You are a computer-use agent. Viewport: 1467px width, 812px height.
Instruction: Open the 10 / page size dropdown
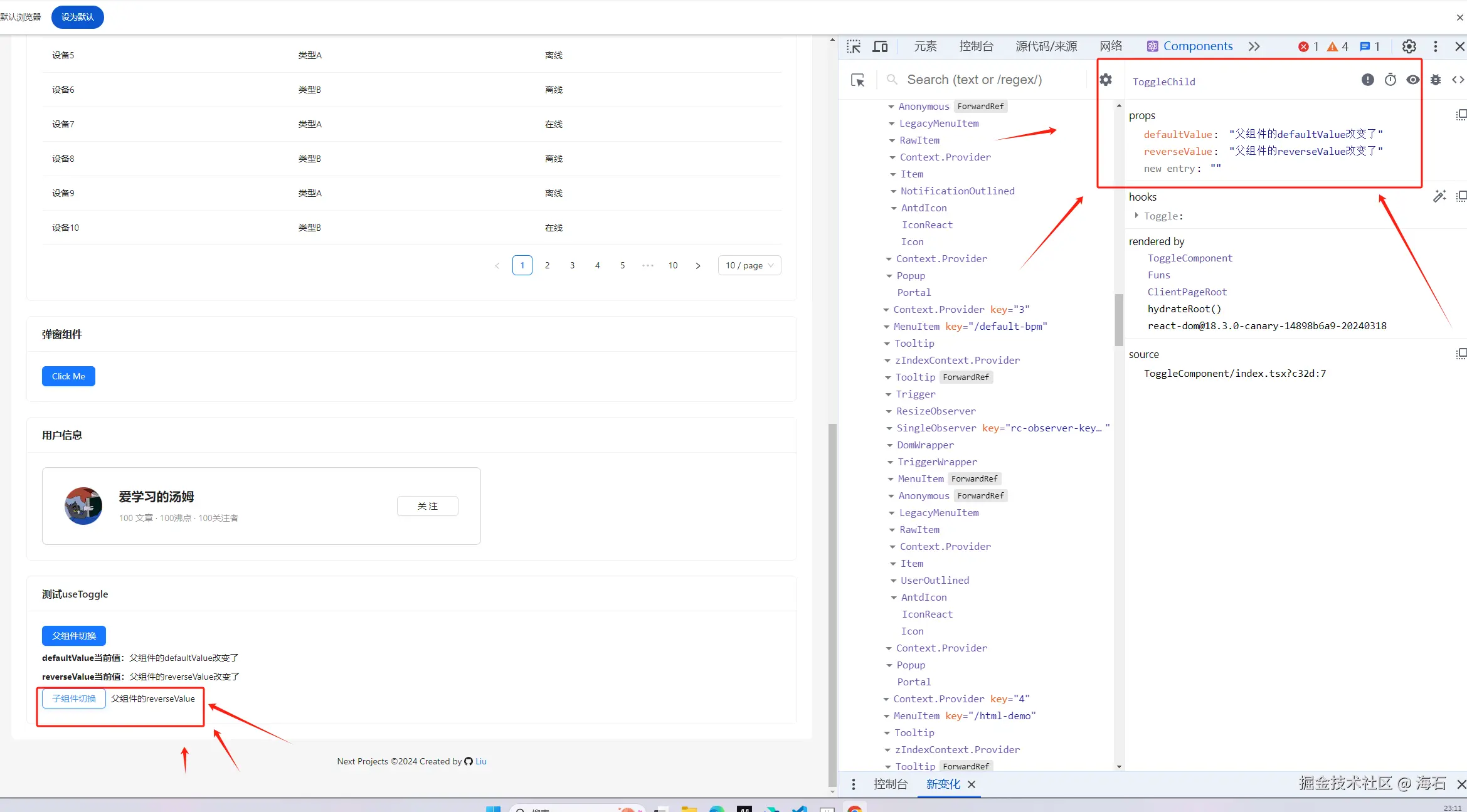pos(749,265)
